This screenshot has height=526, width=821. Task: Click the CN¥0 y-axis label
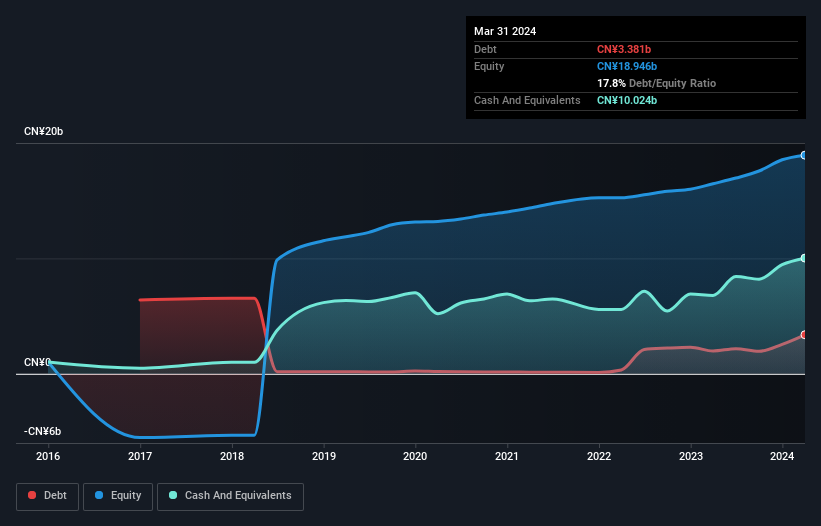(37, 362)
